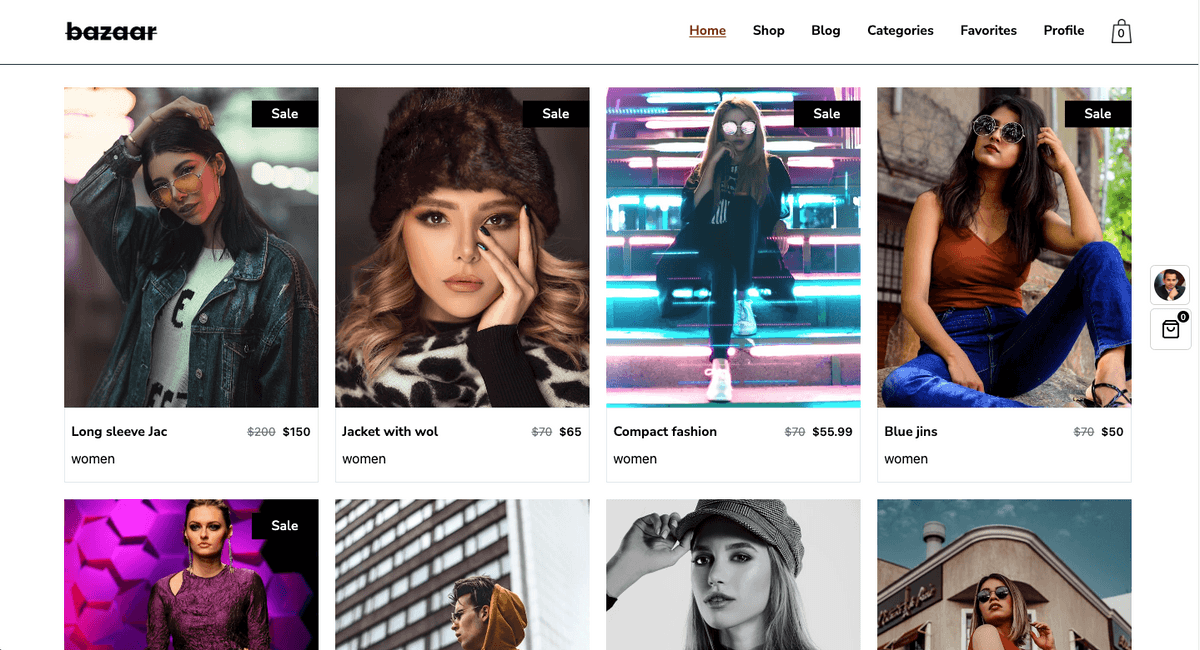
Task: Open the Long sleeve Jac product title
Action: pos(119,432)
